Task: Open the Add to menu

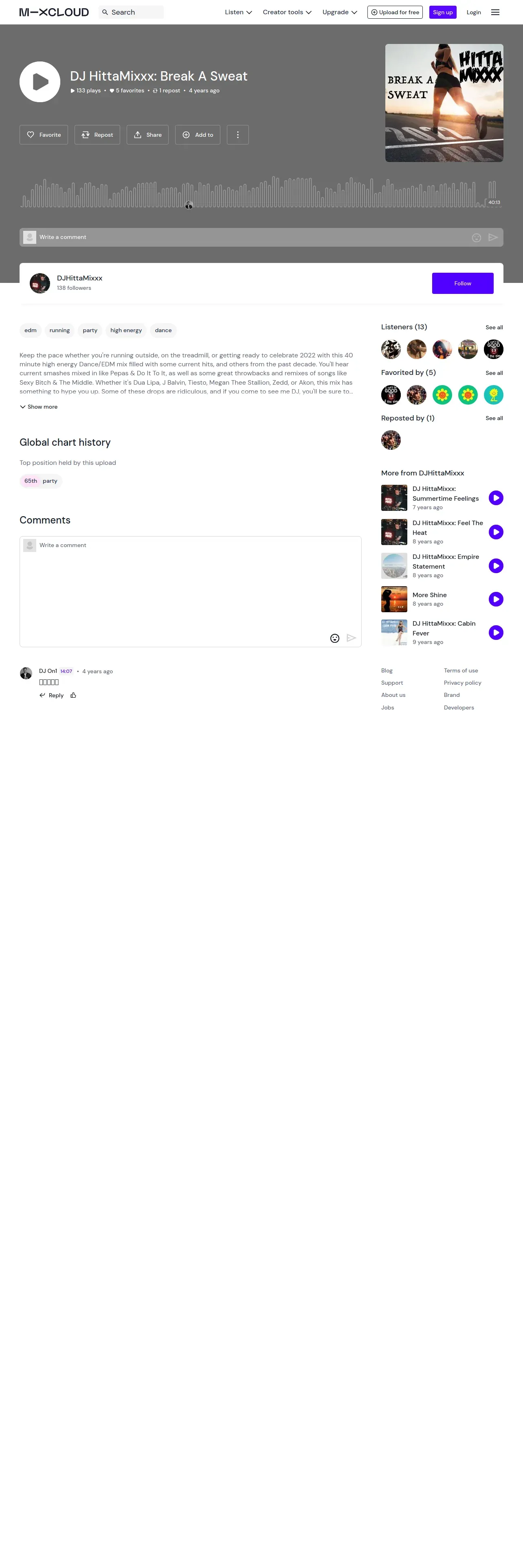Action: [198, 134]
